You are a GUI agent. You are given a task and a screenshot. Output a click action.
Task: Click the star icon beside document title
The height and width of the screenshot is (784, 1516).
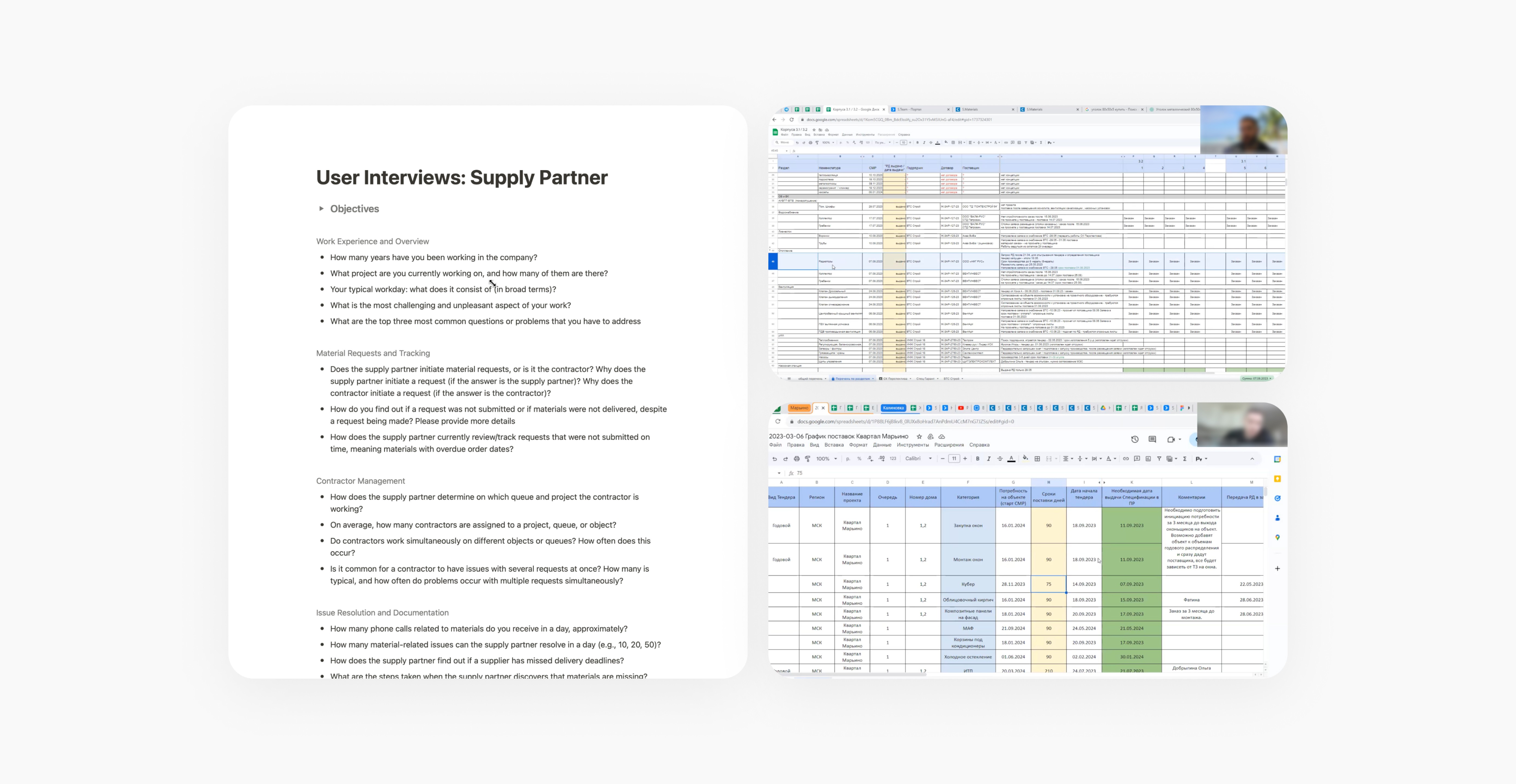click(919, 437)
